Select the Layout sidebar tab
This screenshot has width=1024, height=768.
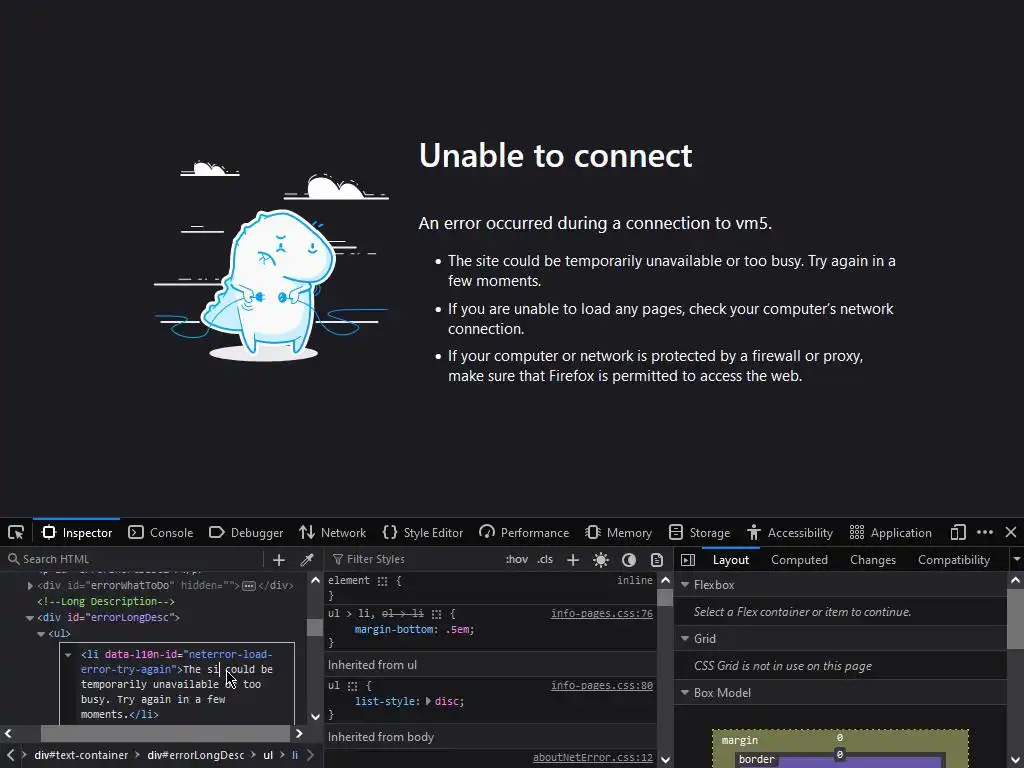[x=731, y=560]
